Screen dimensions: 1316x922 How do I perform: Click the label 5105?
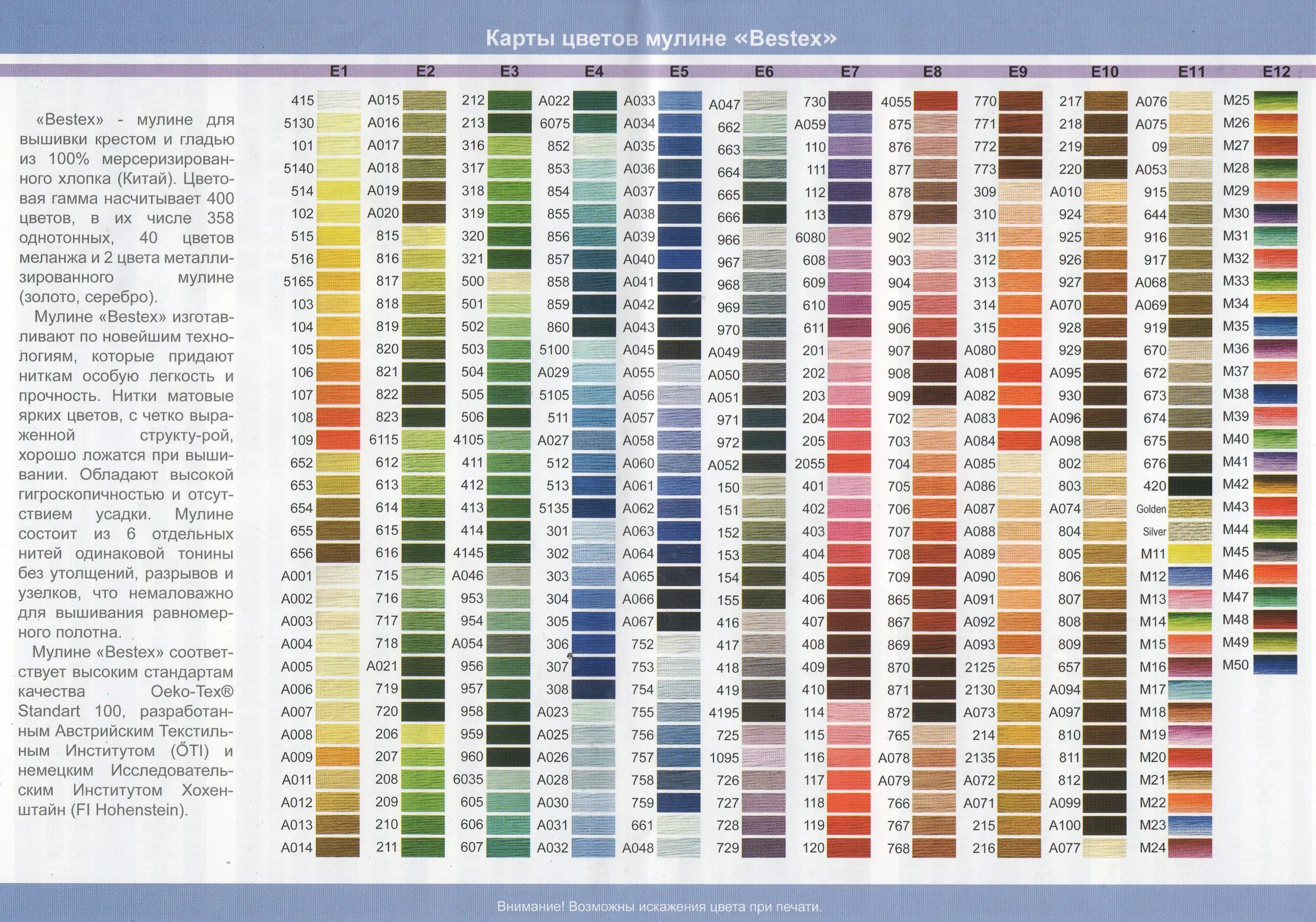(554, 395)
